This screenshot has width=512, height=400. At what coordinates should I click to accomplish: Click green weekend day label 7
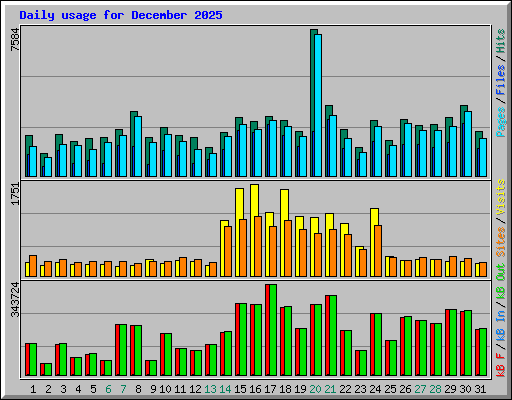tap(123, 389)
